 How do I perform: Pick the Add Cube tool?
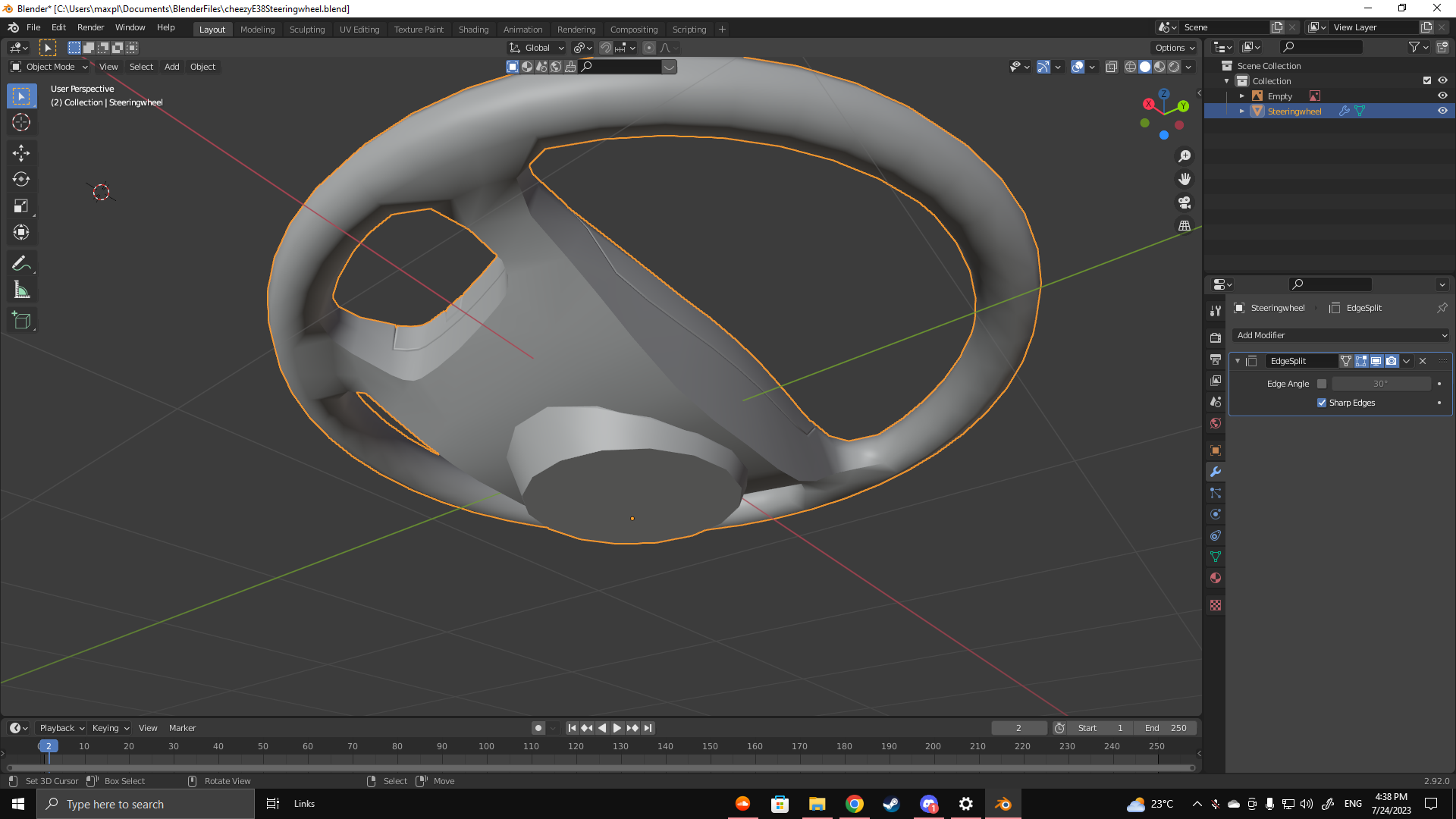point(21,321)
